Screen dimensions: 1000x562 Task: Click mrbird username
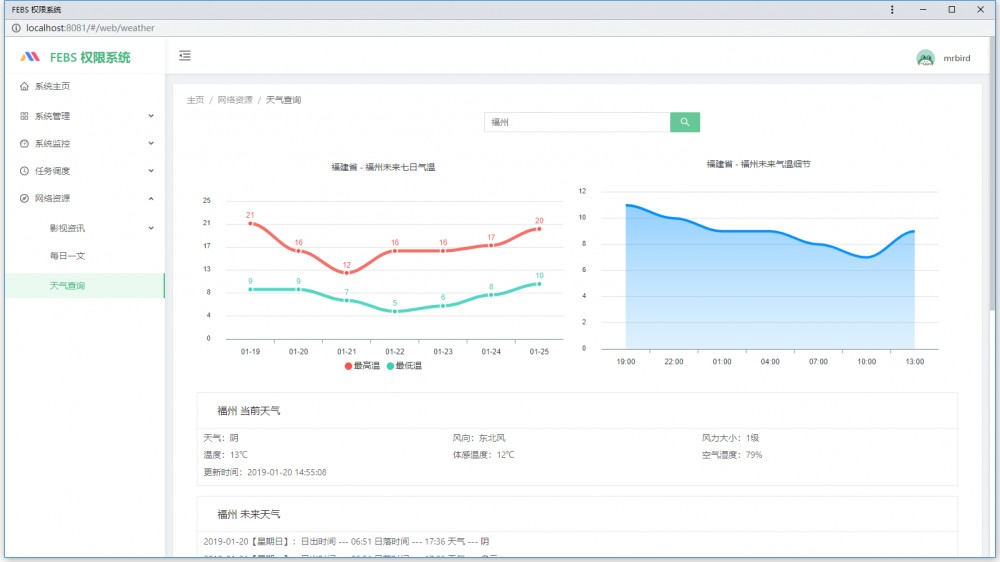tap(957, 58)
